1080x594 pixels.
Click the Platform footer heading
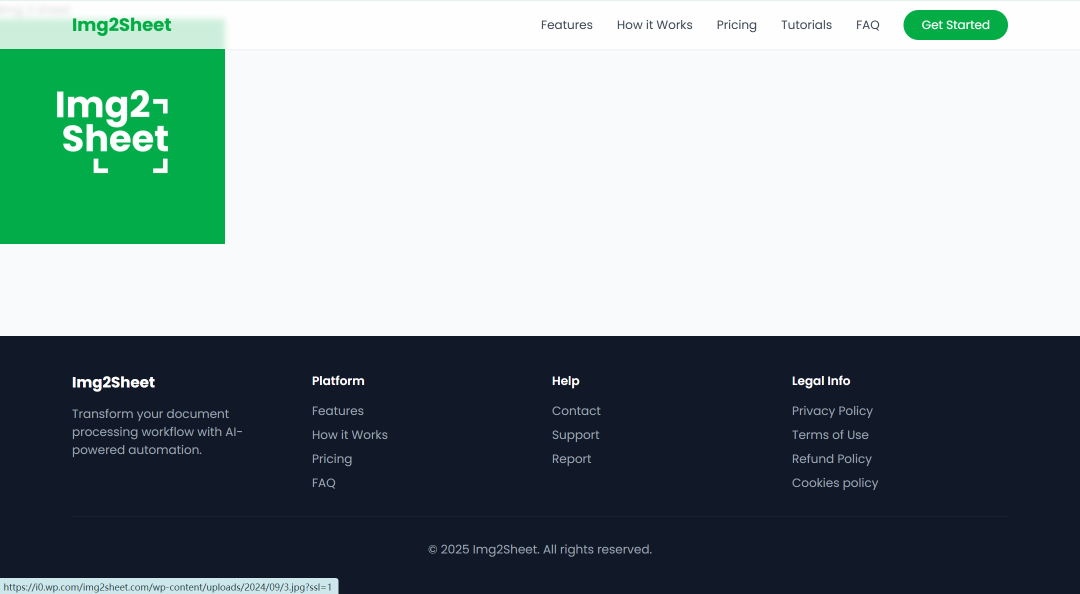tap(338, 381)
